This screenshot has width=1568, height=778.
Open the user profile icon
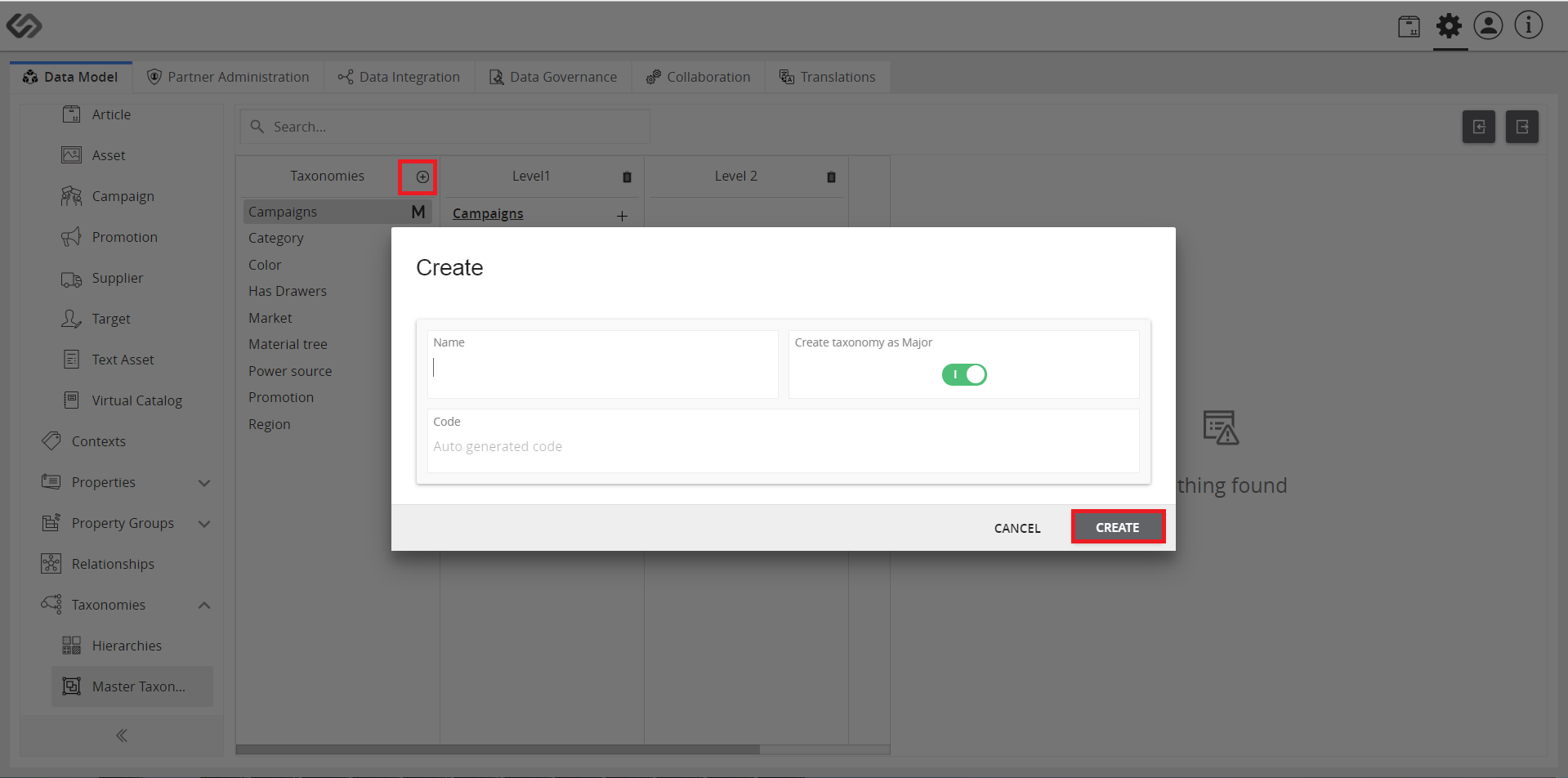pos(1488,25)
